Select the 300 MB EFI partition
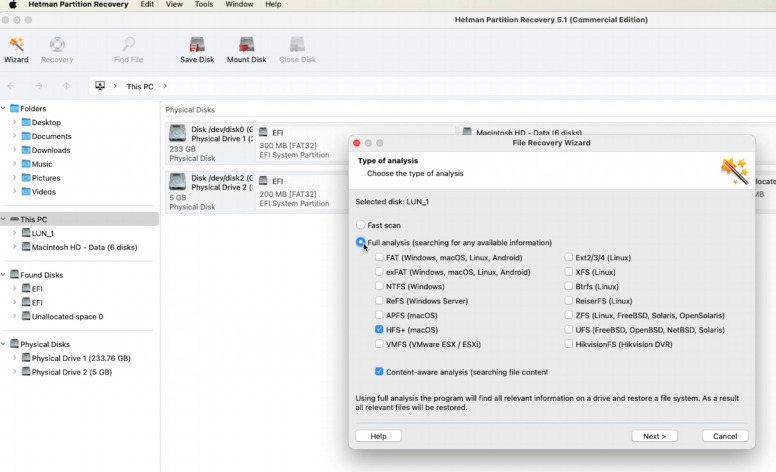The image size is (776, 472). coord(302,143)
